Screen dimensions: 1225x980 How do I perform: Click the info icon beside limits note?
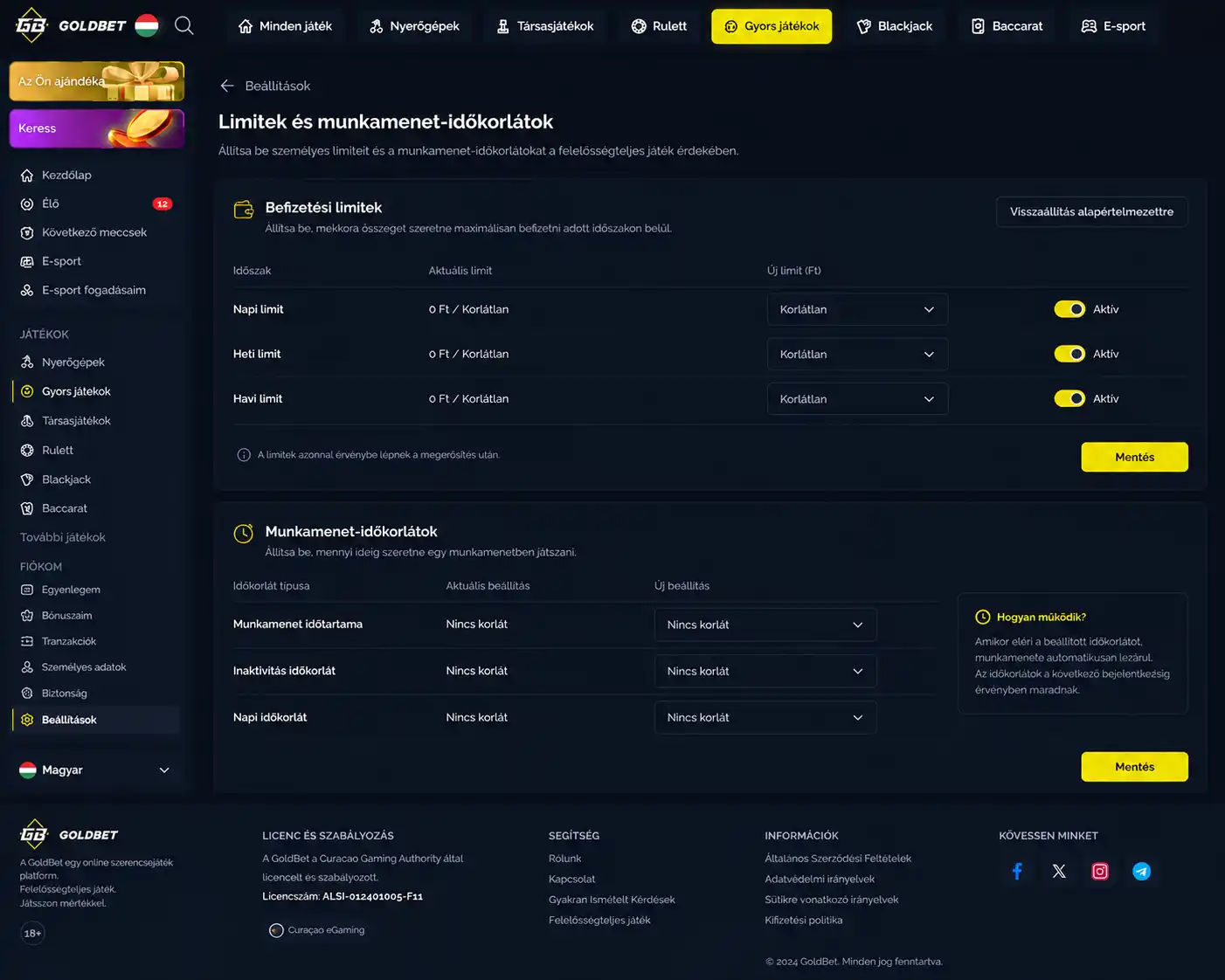244,455
